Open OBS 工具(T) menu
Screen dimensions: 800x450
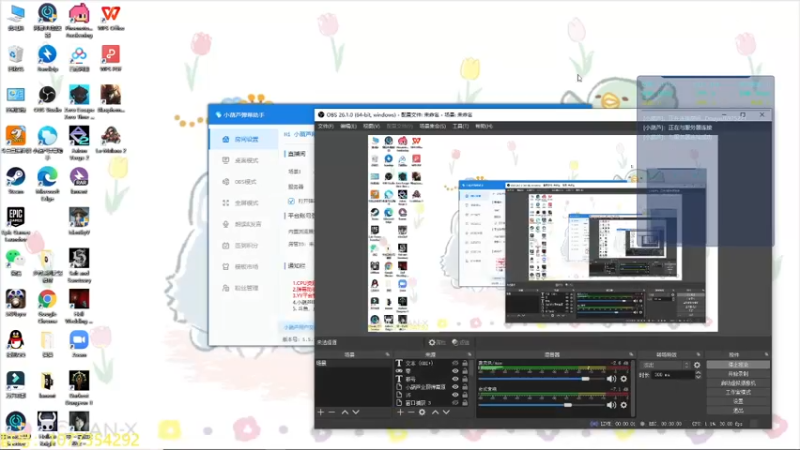pyautogui.click(x=461, y=126)
